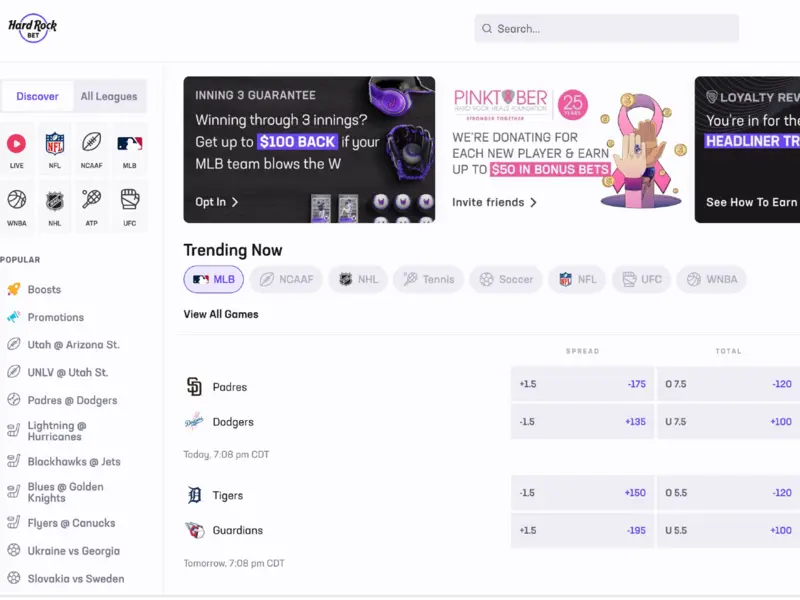Filter trending by NCAAF chip

(286, 279)
